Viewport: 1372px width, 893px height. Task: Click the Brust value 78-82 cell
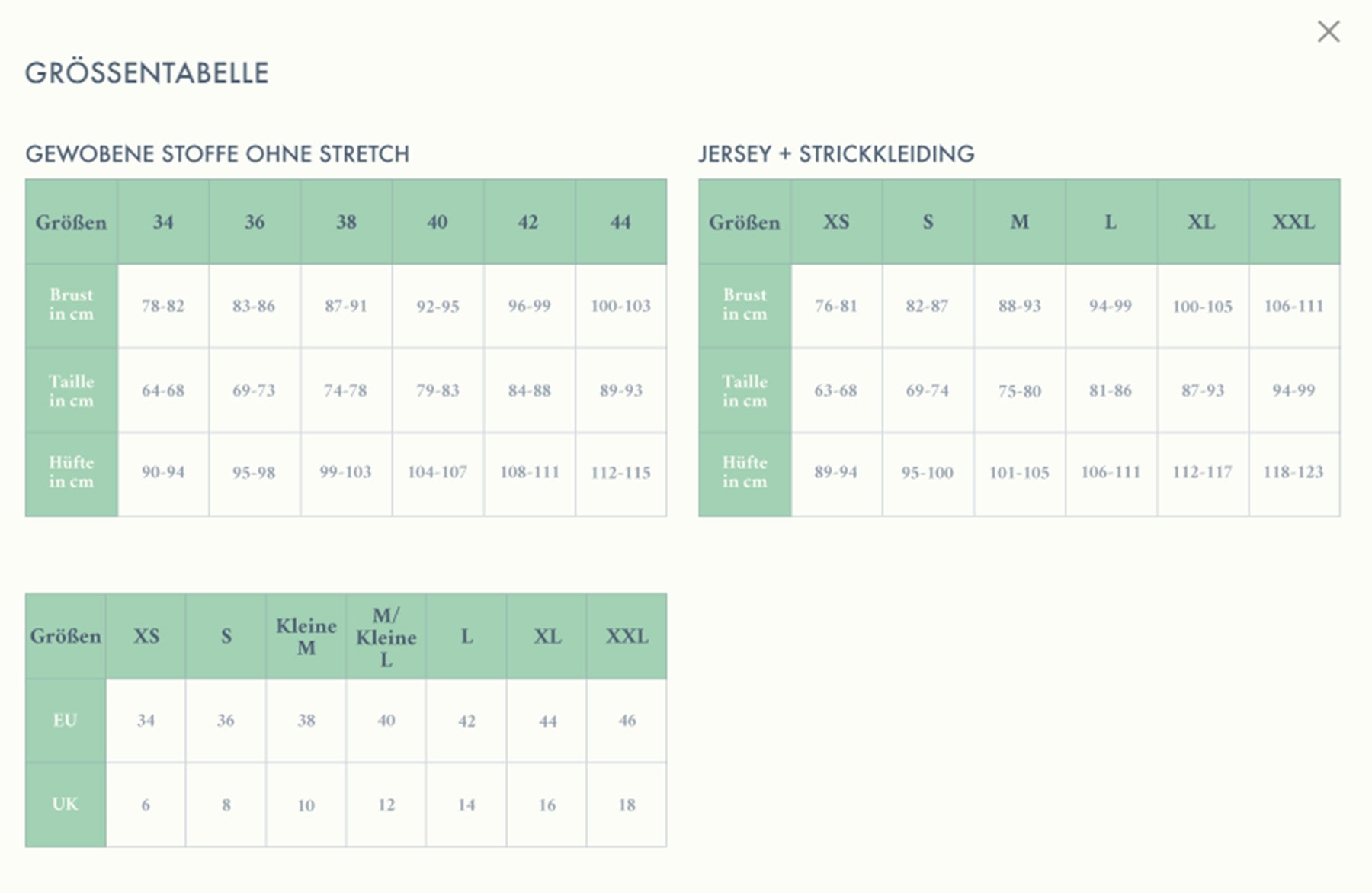163,306
